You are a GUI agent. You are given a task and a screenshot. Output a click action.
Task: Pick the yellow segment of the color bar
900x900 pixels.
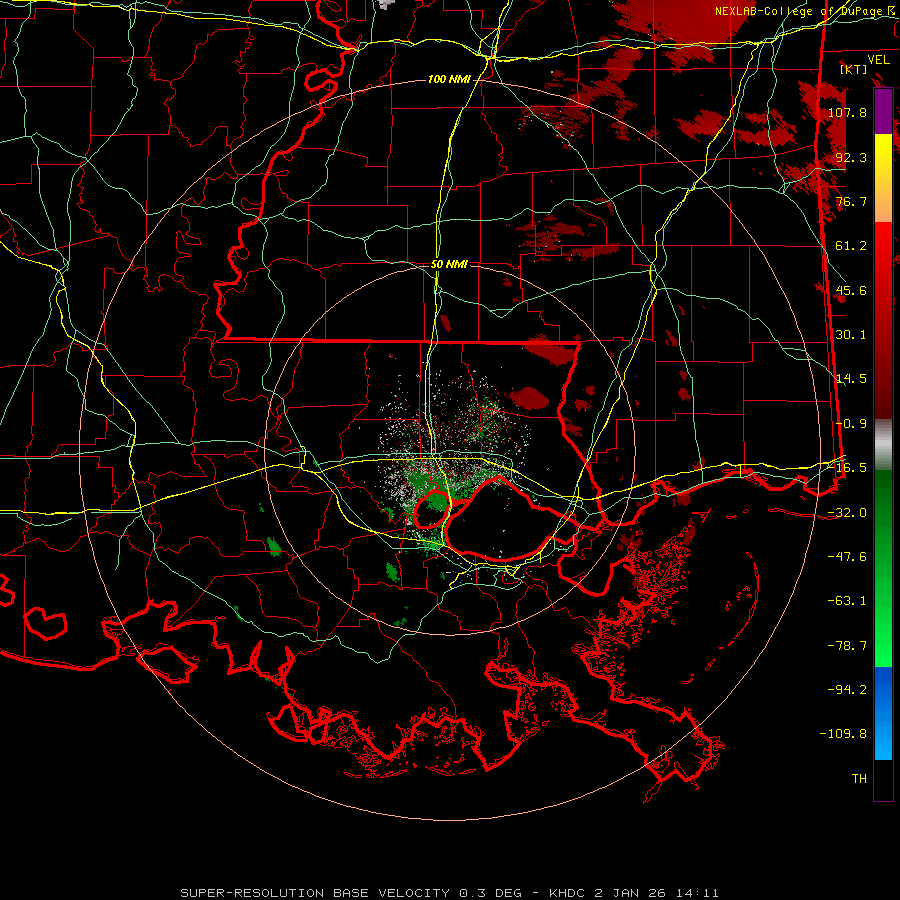[x=883, y=155]
